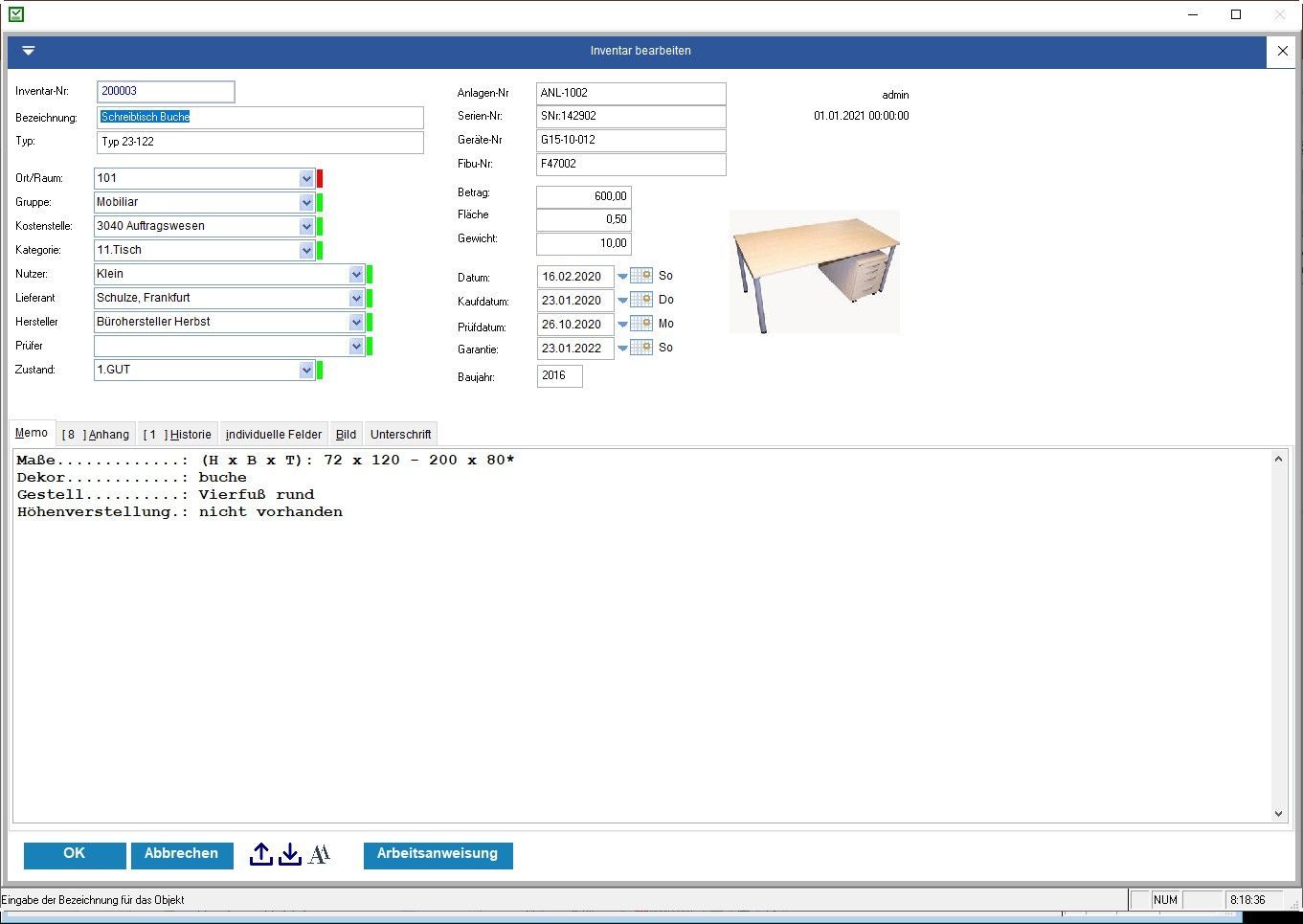The width and height of the screenshot is (1303, 924).
Task: Click Abbrechen to cancel editing
Action: [181, 854]
